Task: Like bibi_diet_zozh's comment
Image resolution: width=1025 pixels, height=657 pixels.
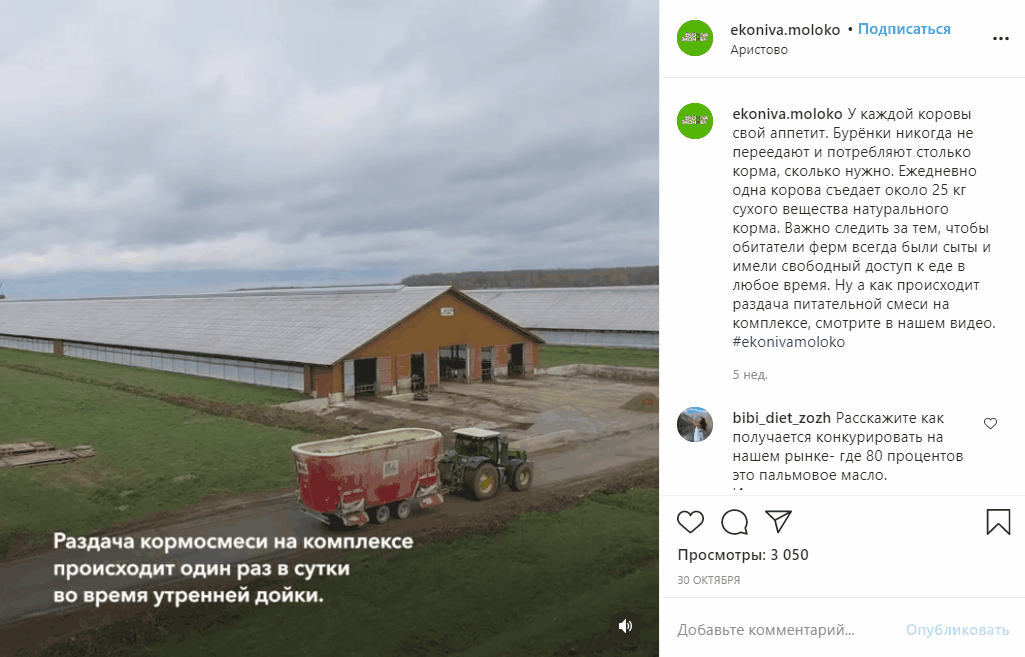Action: pyautogui.click(x=990, y=424)
